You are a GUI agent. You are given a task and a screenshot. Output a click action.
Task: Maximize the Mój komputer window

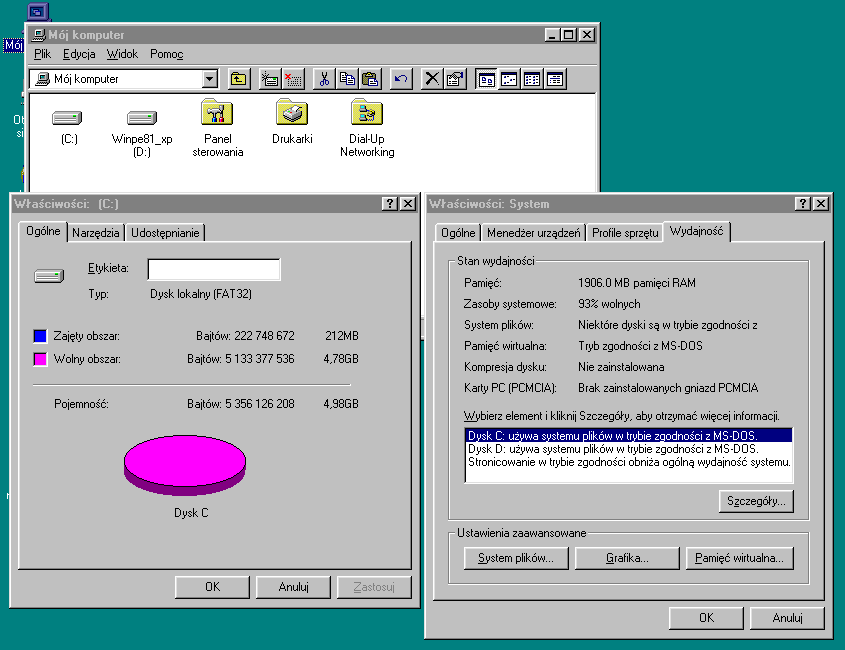[x=569, y=35]
